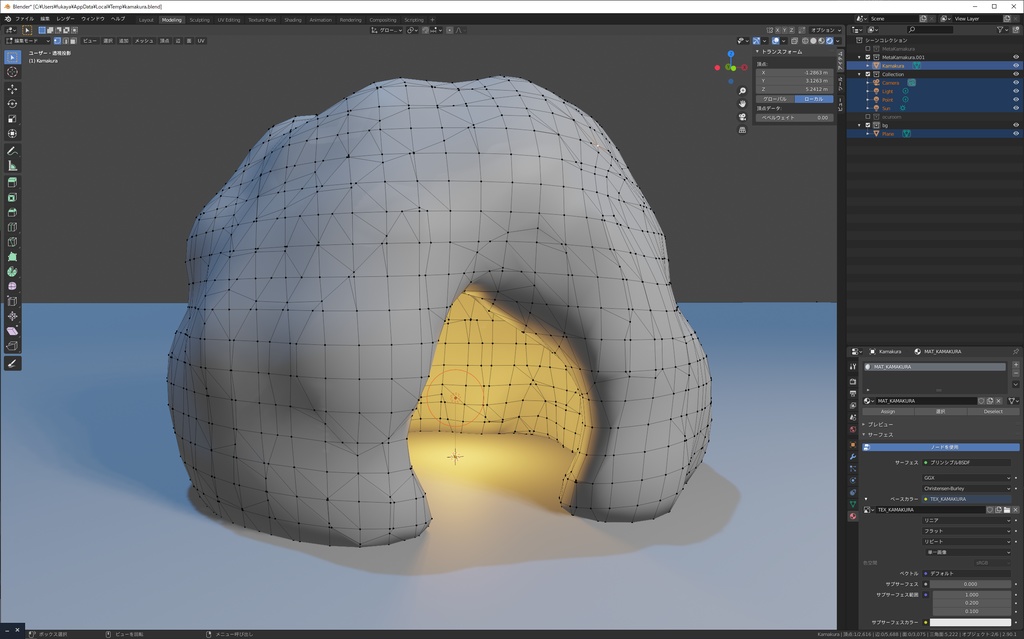The height and width of the screenshot is (639, 1024).
Task: Expand the プレビュー material section
Action: [880, 425]
